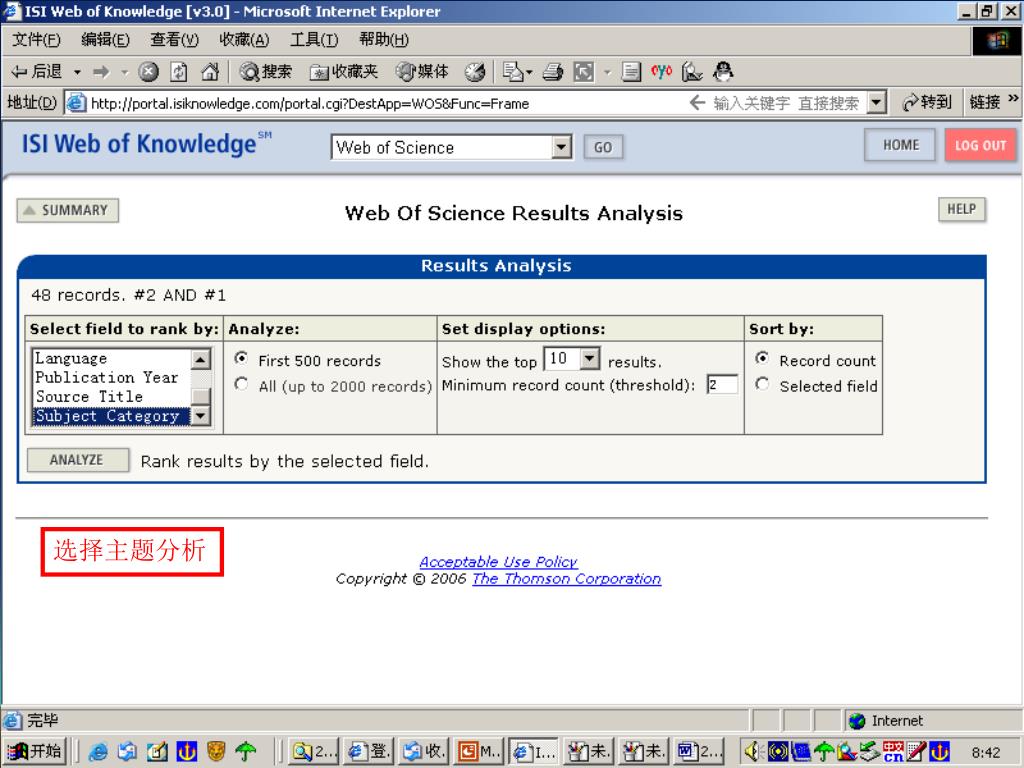Select 'Subject Category' in the field list

click(x=112, y=415)
